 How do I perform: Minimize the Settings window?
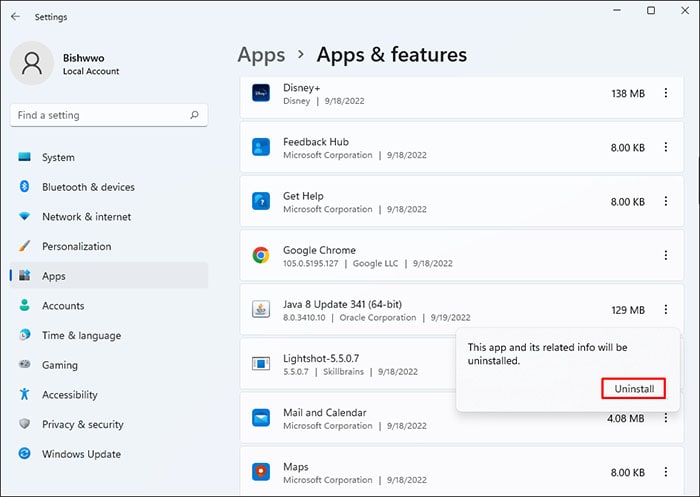tap(617, 10)
